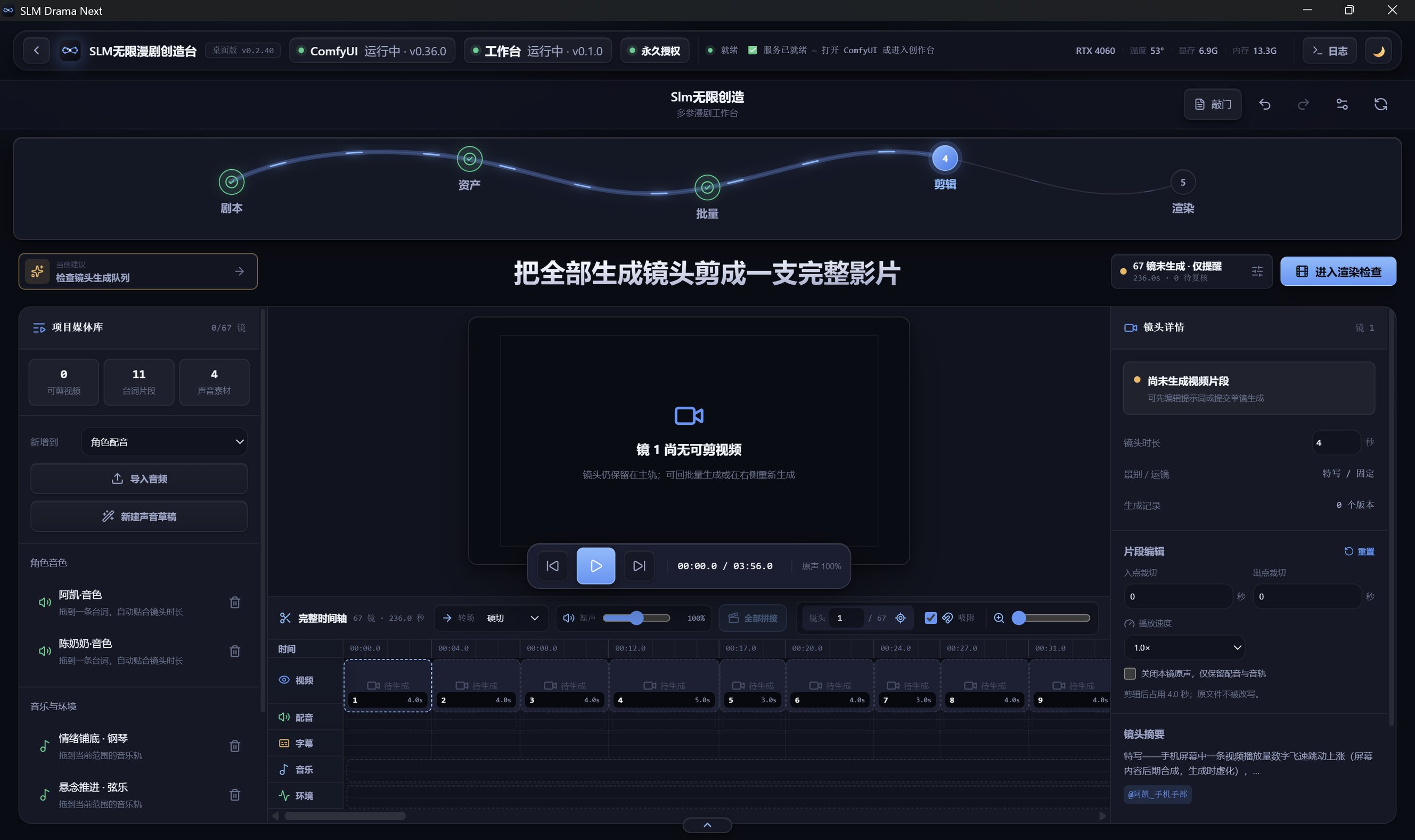Skip to previous shot in player
Screen dimensions: 1415x840
coord(553,565)
